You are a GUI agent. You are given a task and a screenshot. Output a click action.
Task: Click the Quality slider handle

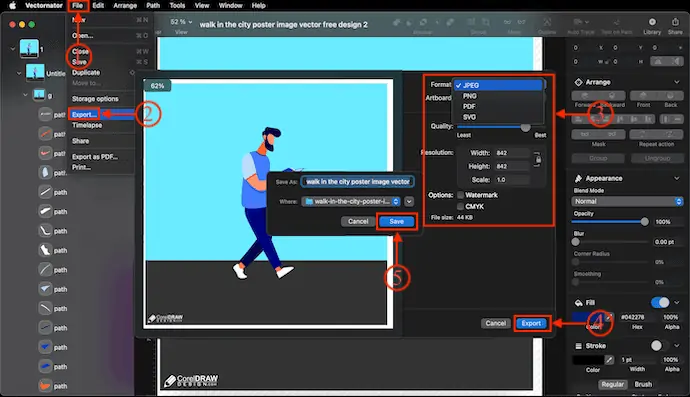525,127
